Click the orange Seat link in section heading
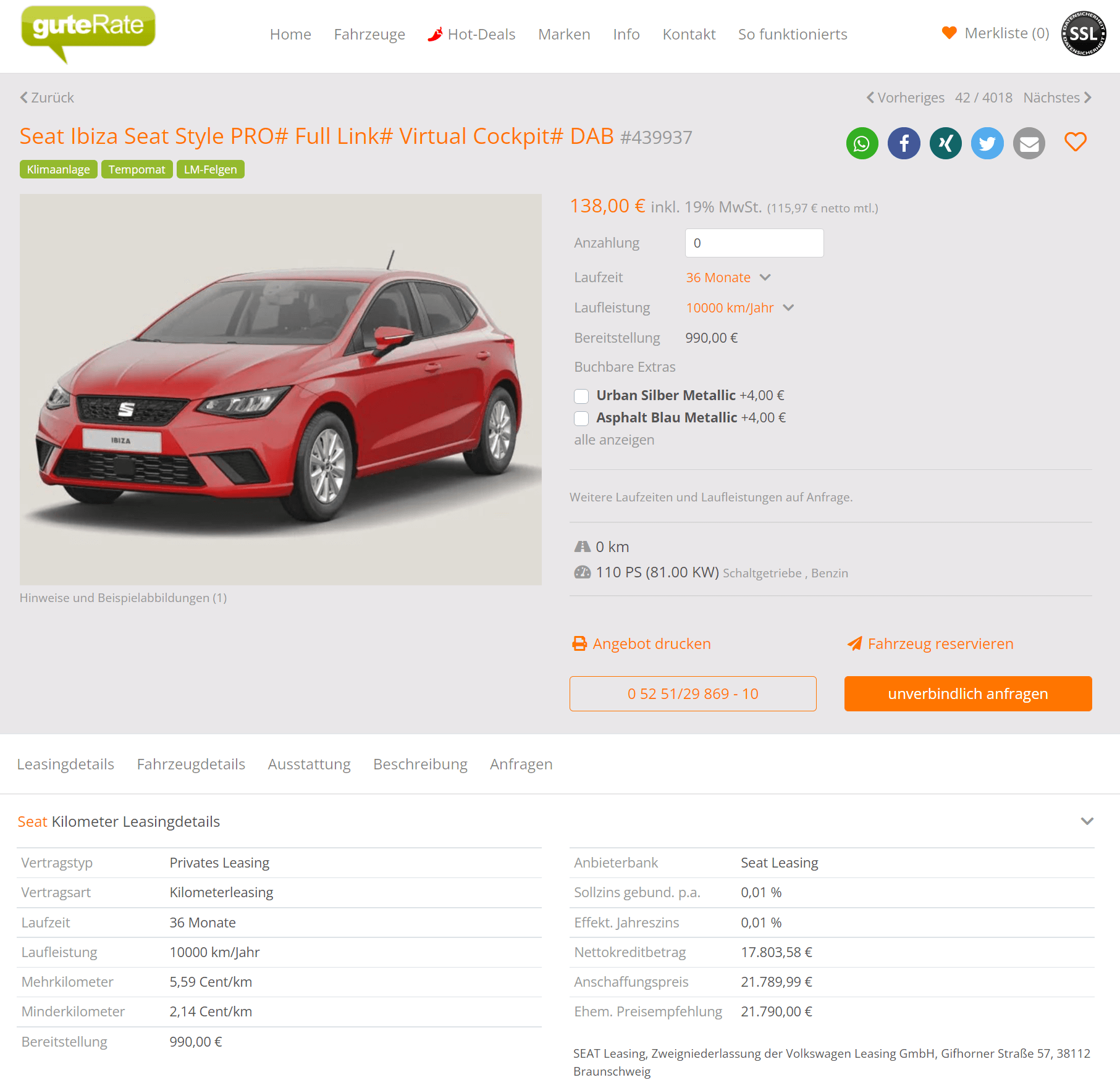The image size is (1120, 1088). click(32, 822)
